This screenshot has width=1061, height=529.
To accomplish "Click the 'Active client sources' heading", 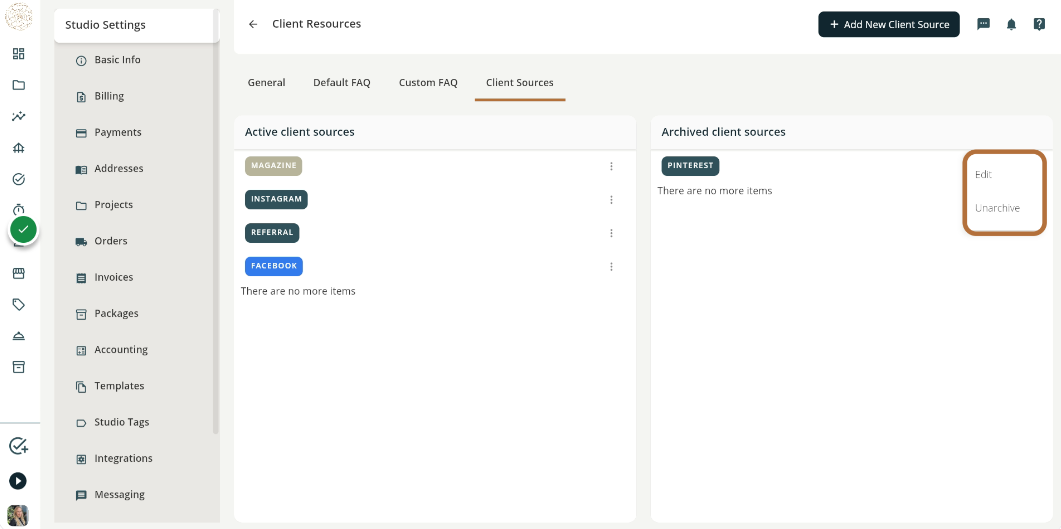I will (300, 133).
